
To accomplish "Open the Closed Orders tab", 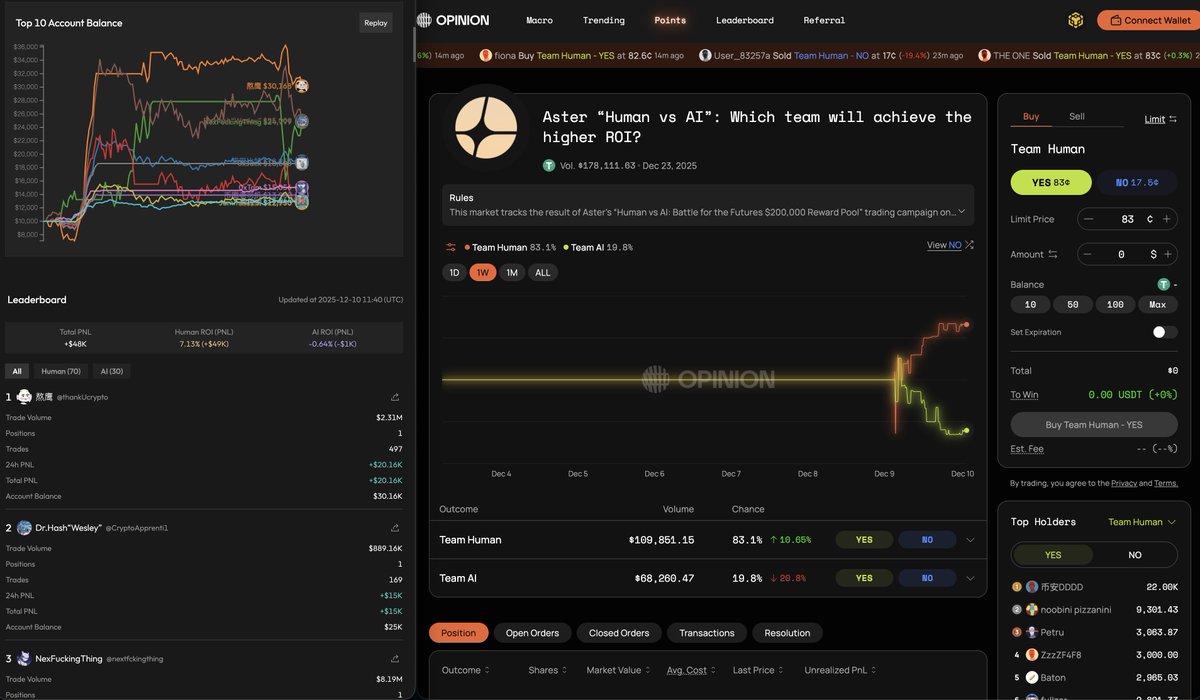I will coord(619,633).
